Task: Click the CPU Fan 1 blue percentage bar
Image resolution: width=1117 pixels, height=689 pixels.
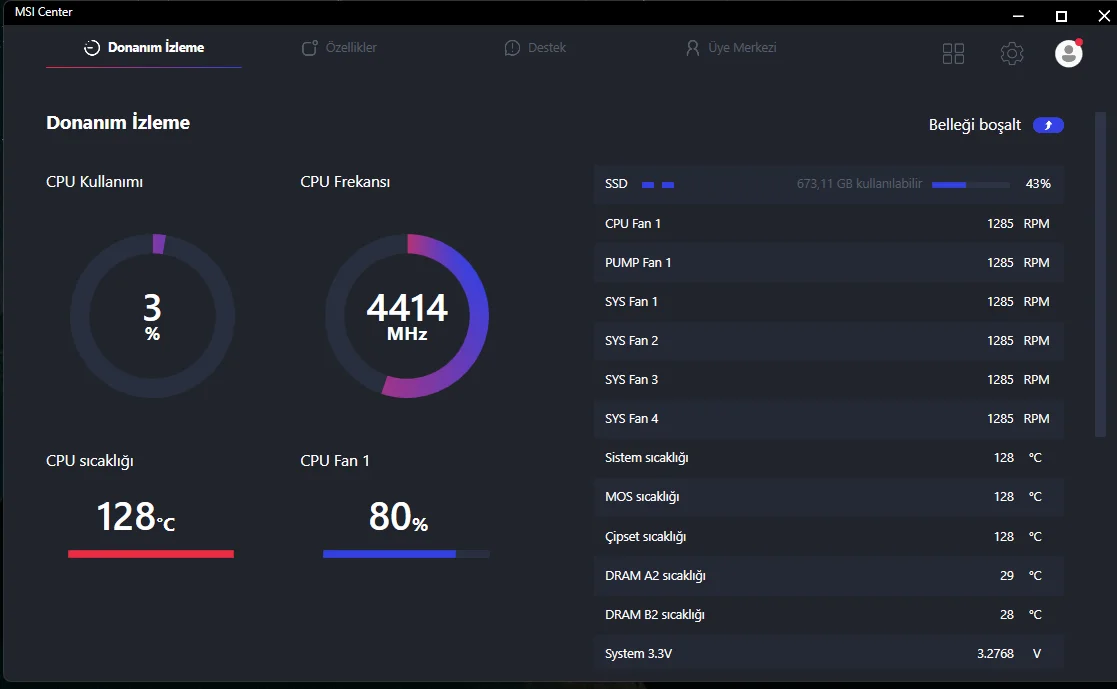Action: (x=406, y=554)
